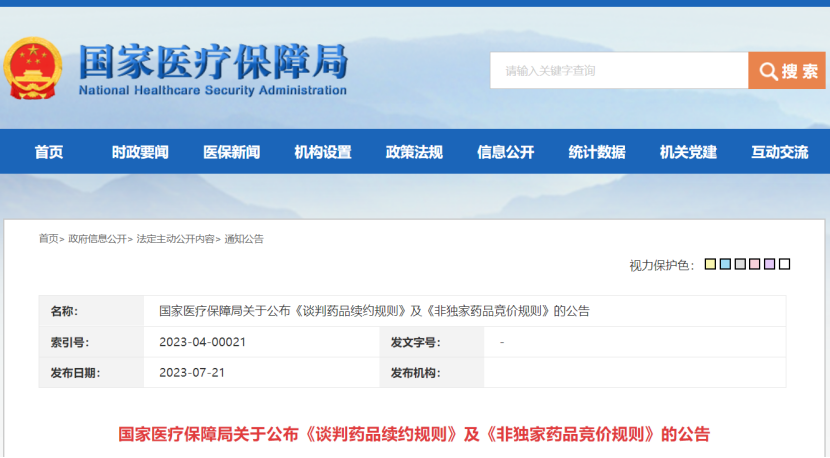Navigate to 信息公开 section

coord(506,152)
